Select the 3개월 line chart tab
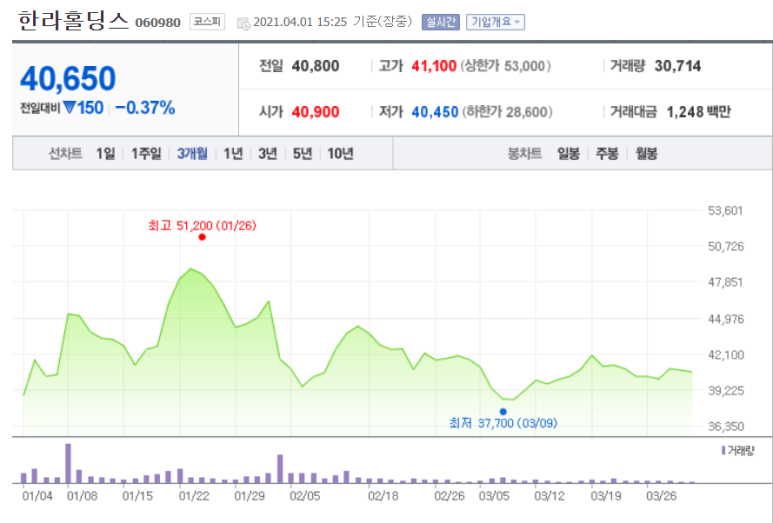Image resolution: width=773 pixels, height=523 pixels. coord(192,153)
